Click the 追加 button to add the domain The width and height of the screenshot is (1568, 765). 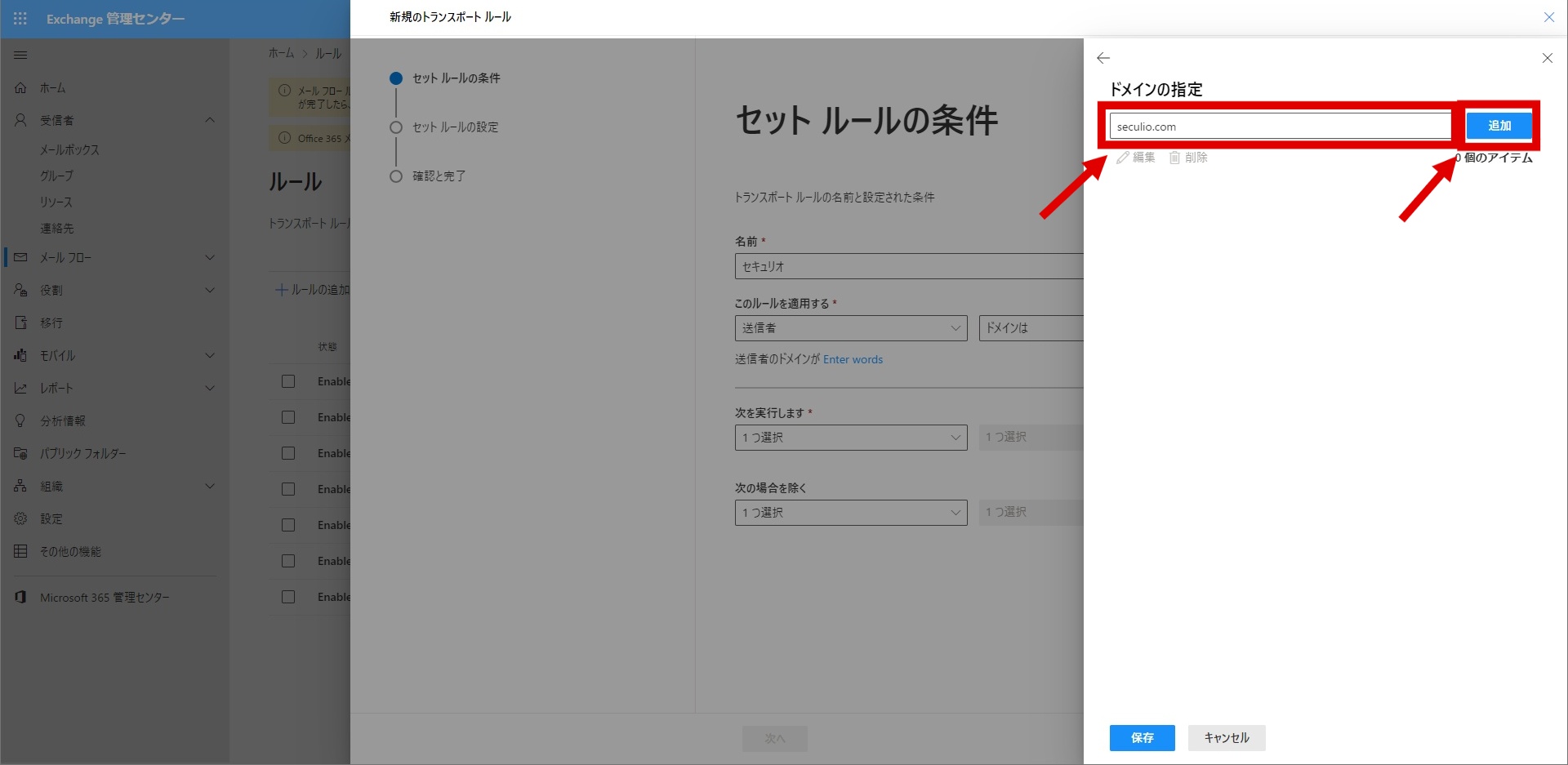(x=1499, y=126)
